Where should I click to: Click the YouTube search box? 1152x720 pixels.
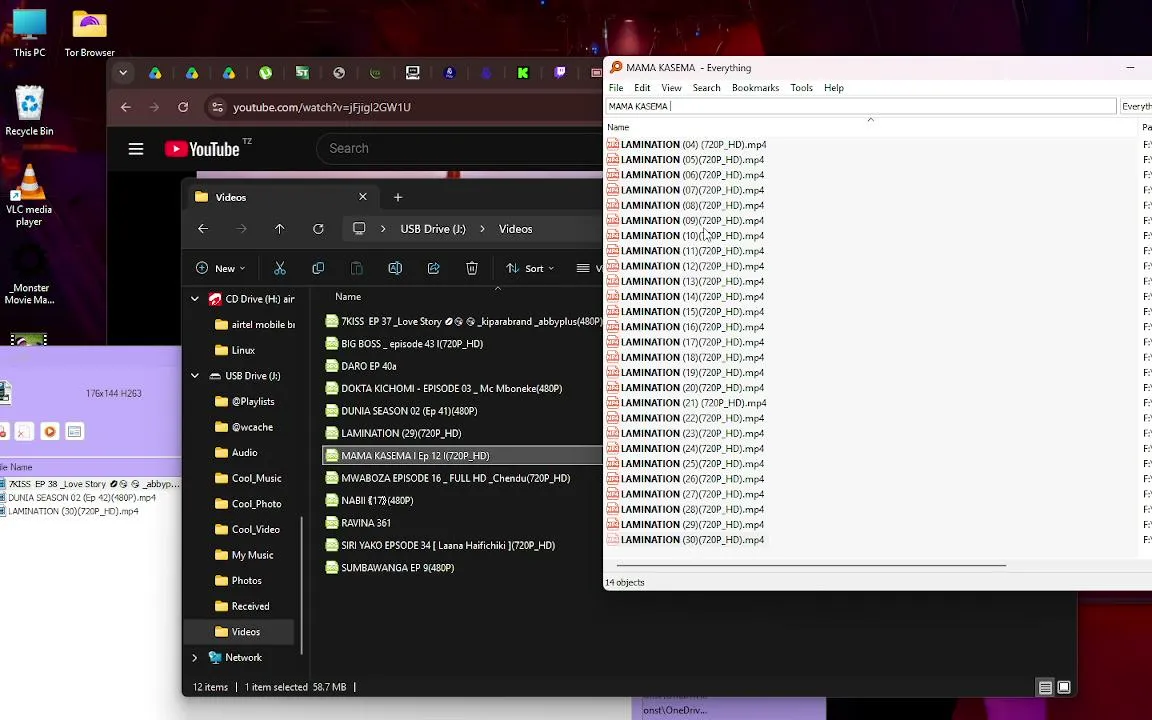point(461,148)
